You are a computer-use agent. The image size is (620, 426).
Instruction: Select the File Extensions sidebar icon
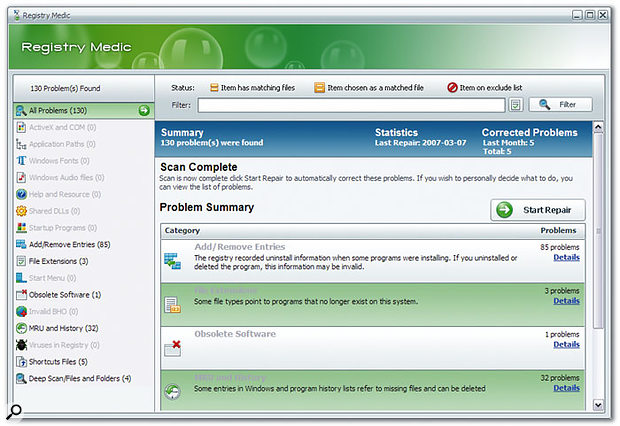(x=21, y=261)
